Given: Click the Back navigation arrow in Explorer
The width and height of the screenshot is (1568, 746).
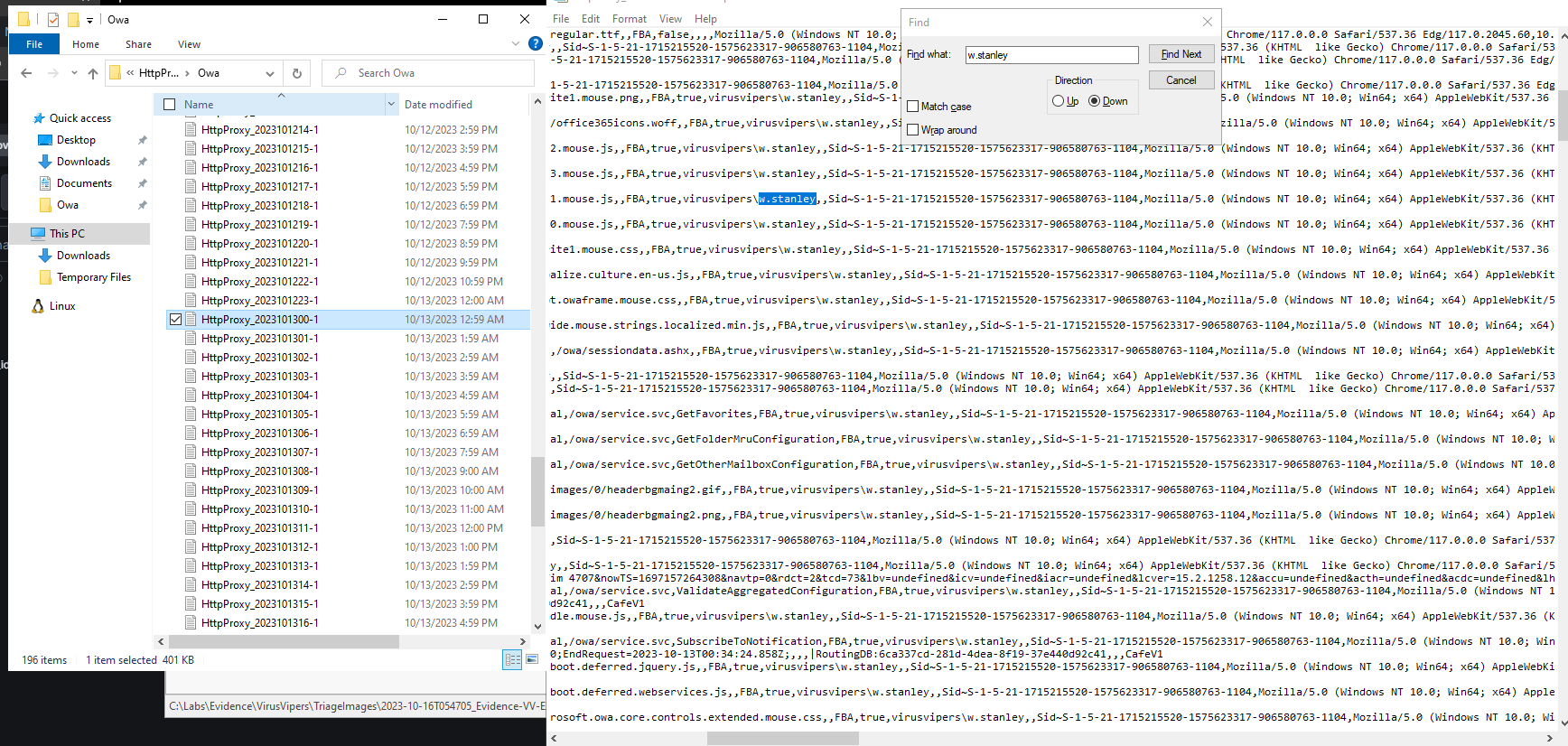Looking at the screenshot, I should 26,73.
